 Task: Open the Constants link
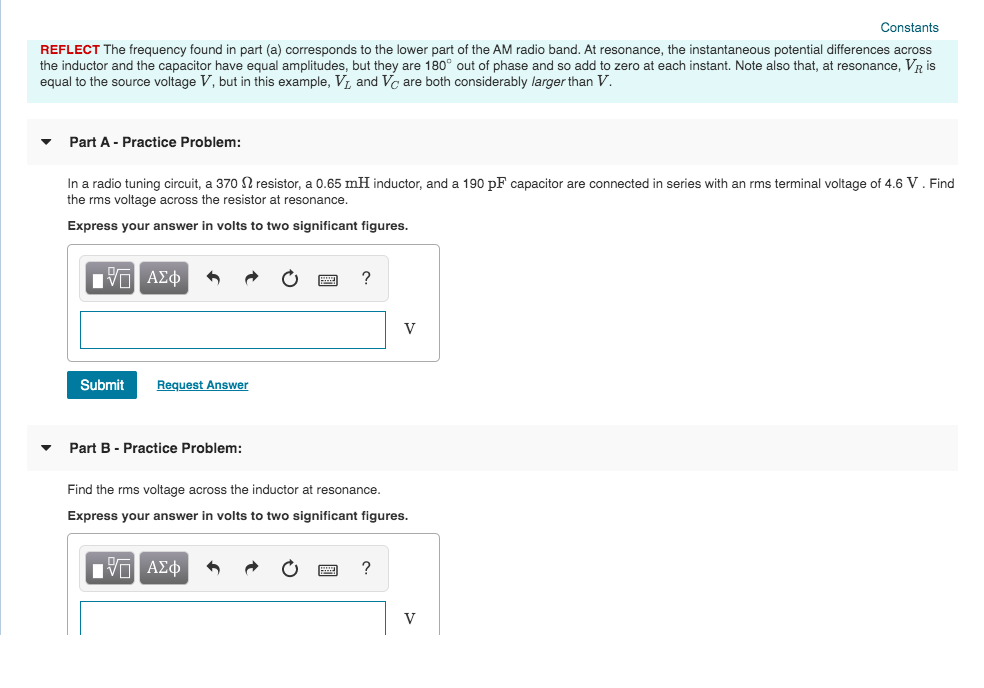coord(909,27)
